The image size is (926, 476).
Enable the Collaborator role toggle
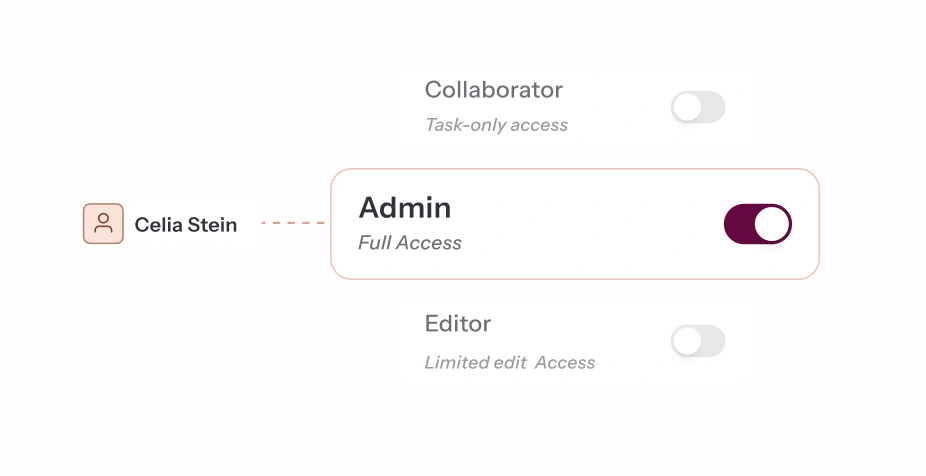[x=698, y=107]
